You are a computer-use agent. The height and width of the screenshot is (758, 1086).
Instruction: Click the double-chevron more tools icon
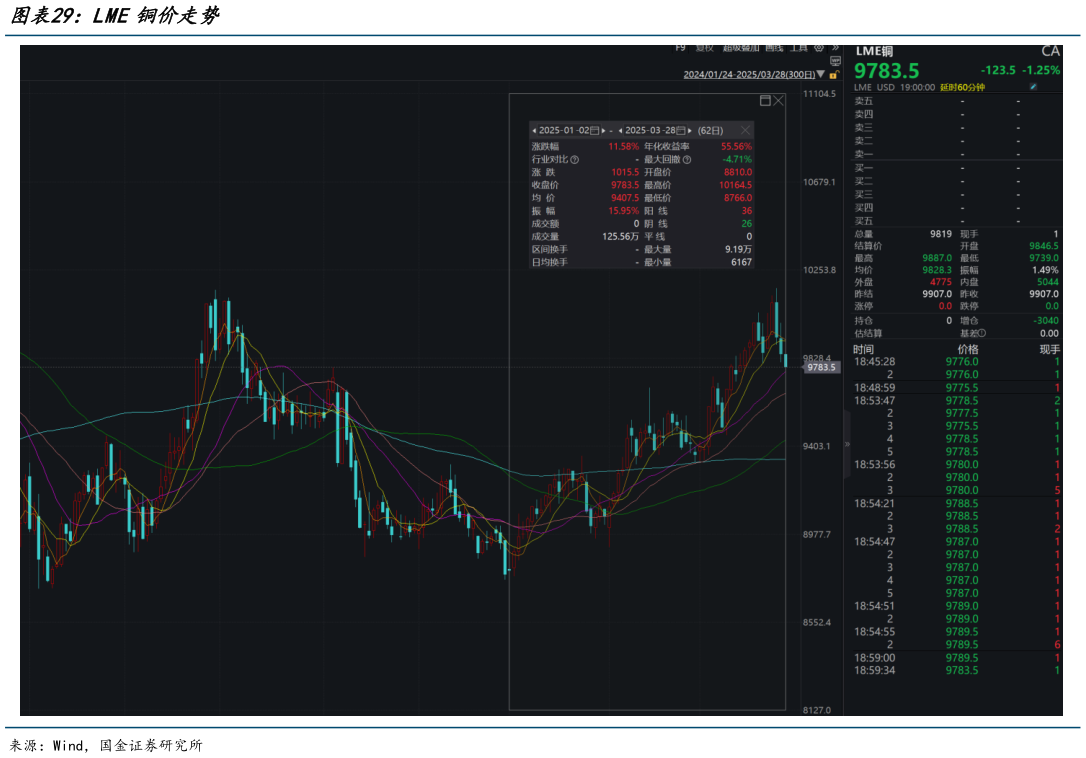click(834, 47)
